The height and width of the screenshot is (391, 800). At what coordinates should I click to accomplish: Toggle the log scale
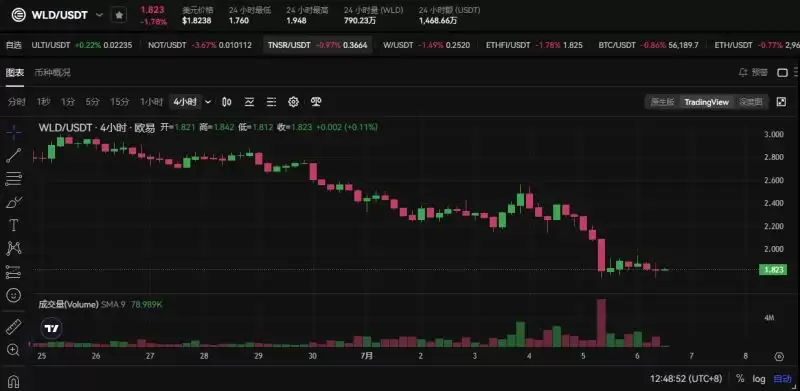tap(759, 379)
